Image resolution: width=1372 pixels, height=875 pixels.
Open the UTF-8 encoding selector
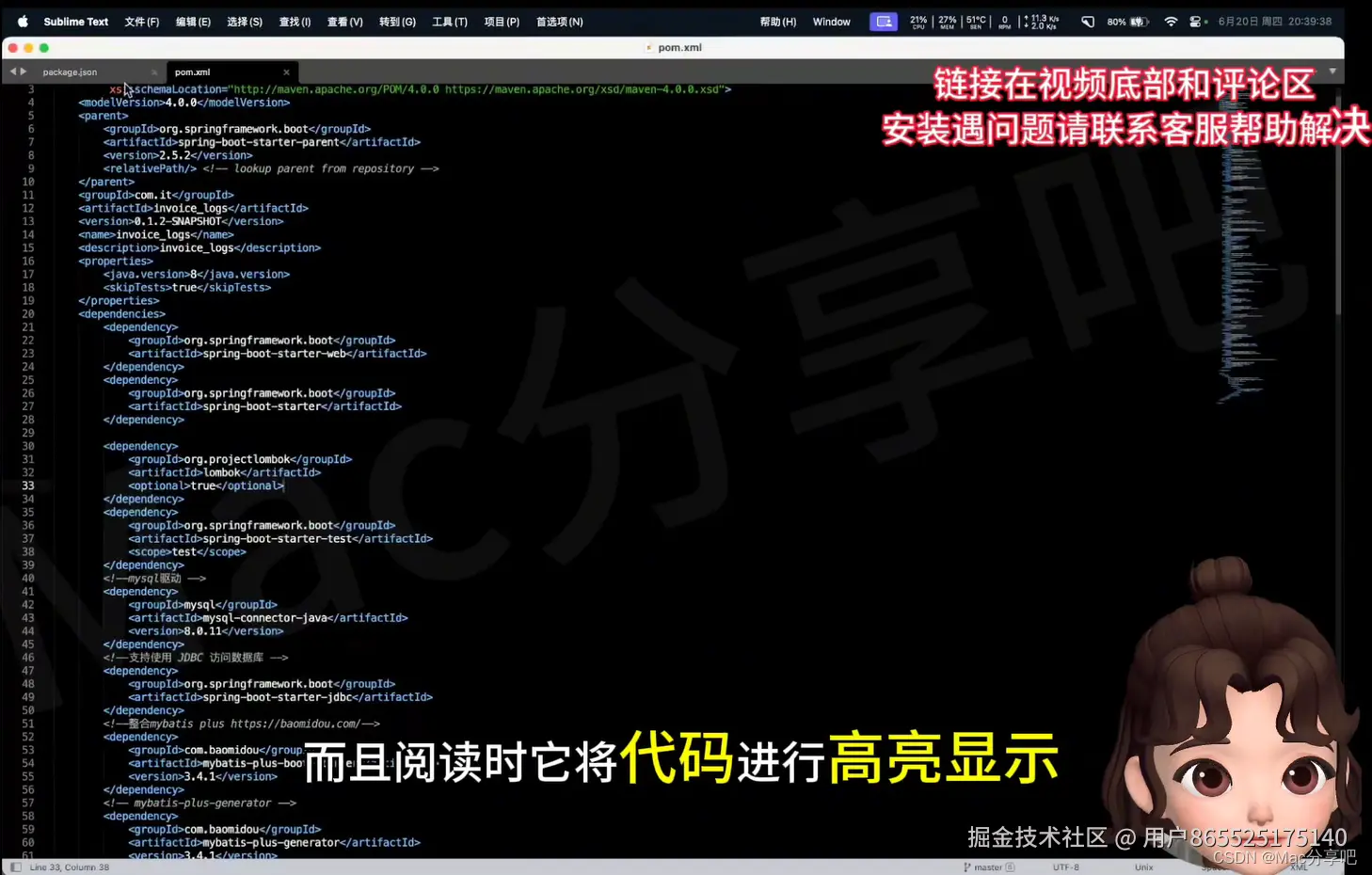(1065, 867)
